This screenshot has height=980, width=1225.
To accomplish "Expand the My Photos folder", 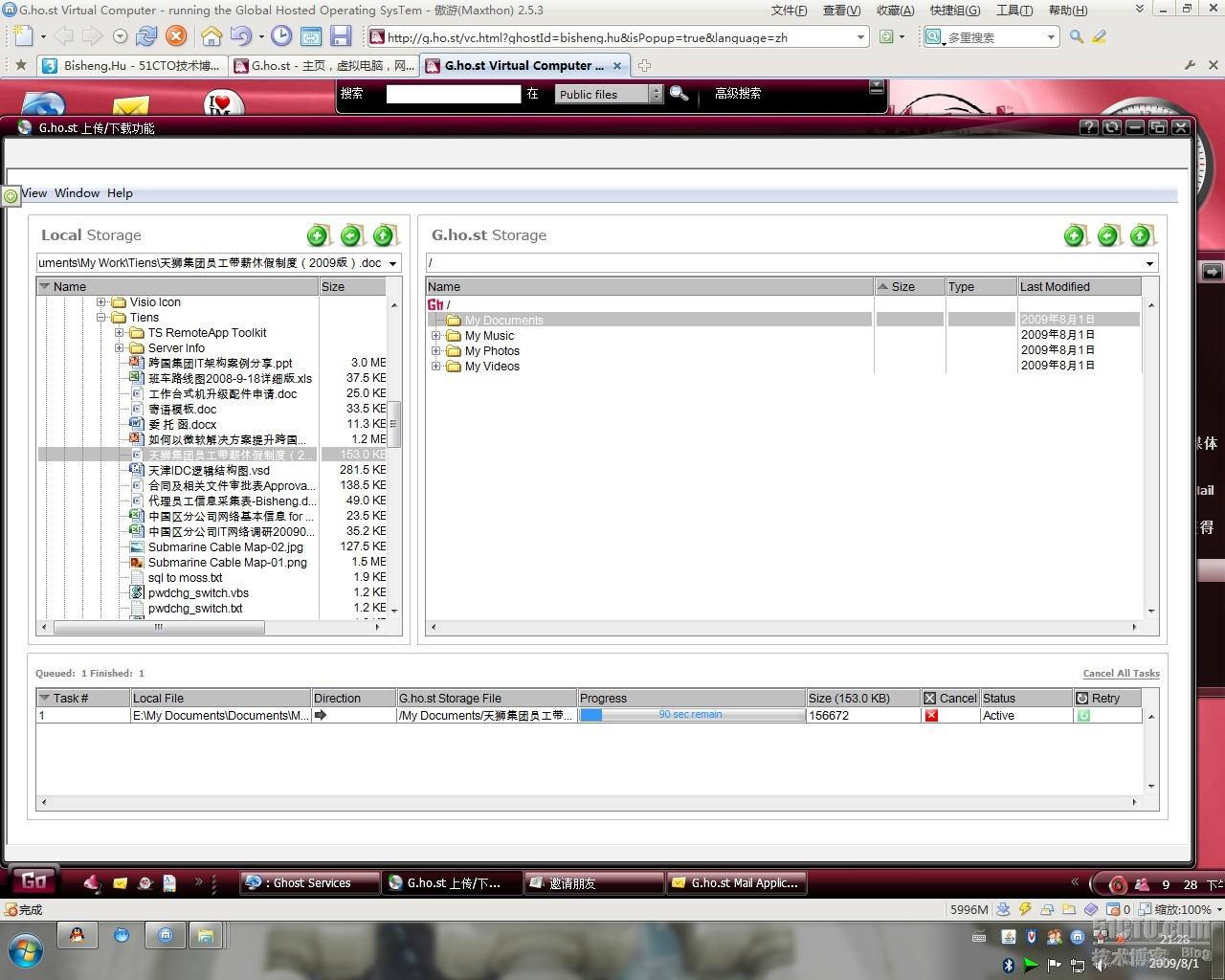I will point(435,351).
